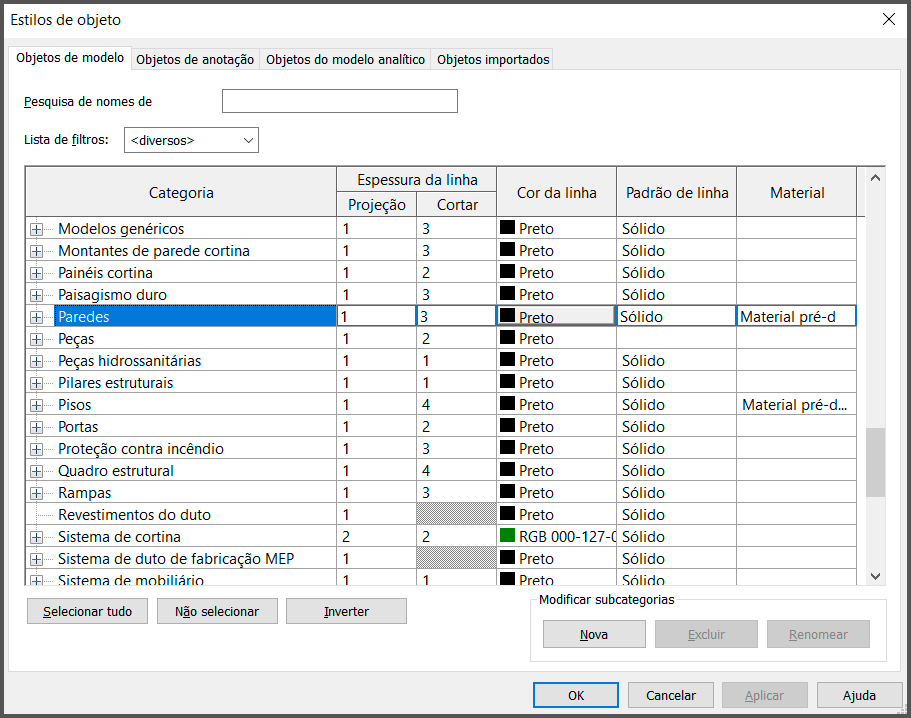This screenshot has height=718, width=911.
Task: Click the Pesquisa de nomes search field
Action: pyautogui.click(x=339, y=101)
